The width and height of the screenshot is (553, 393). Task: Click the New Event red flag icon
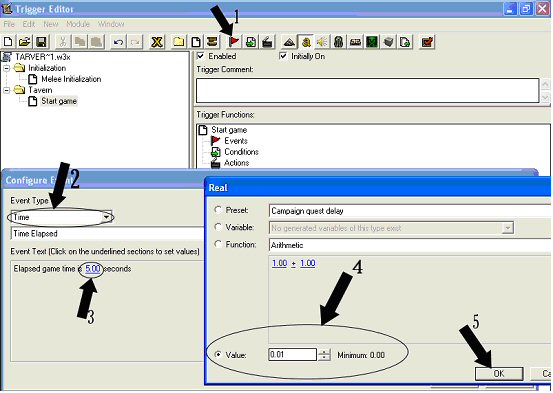[x=233, y=42]
